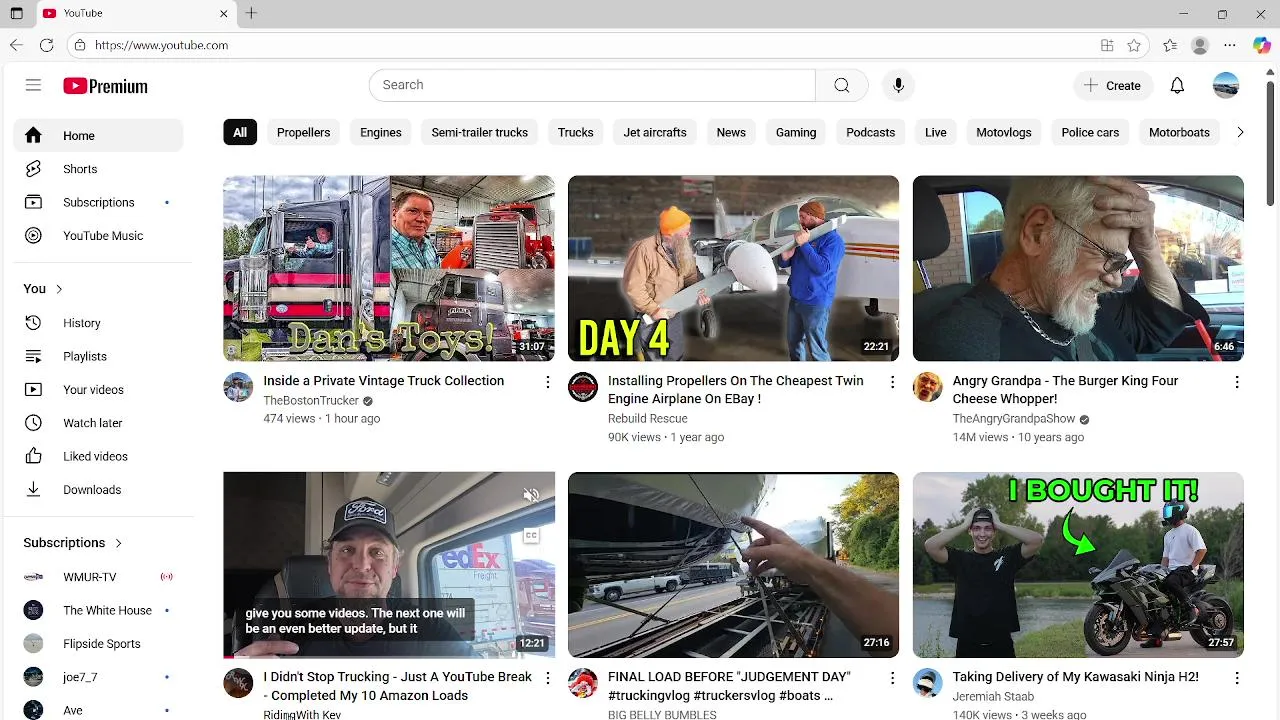This screenshot has width=1280, height=720.
Task: Play the Dan's Toys thumbnail video
Action: point(389,268)
